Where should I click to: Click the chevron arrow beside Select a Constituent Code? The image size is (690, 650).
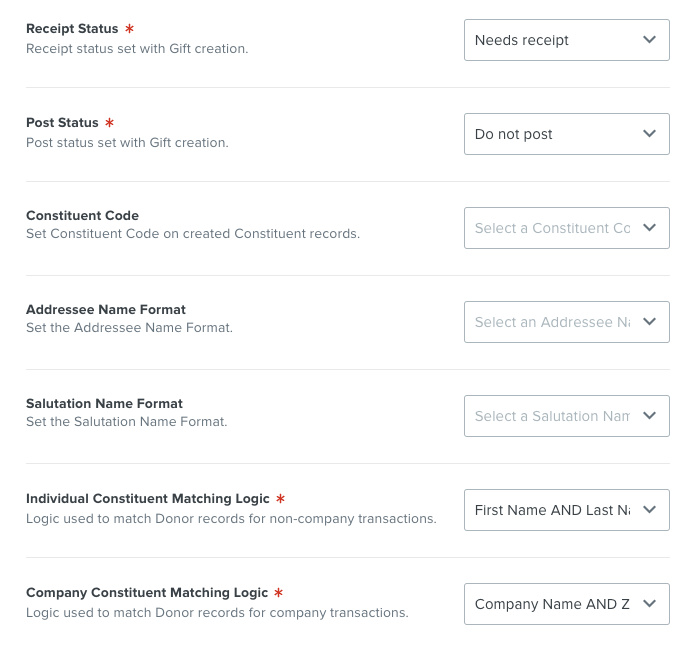pyautogui.click(x=650, y=228)
